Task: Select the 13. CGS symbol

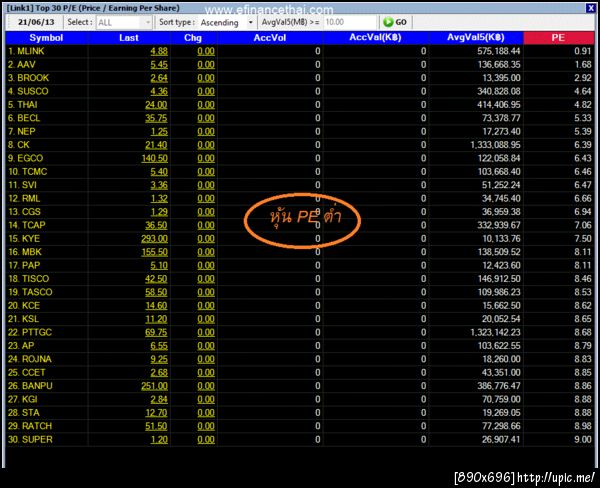Action: click(24, 212)
